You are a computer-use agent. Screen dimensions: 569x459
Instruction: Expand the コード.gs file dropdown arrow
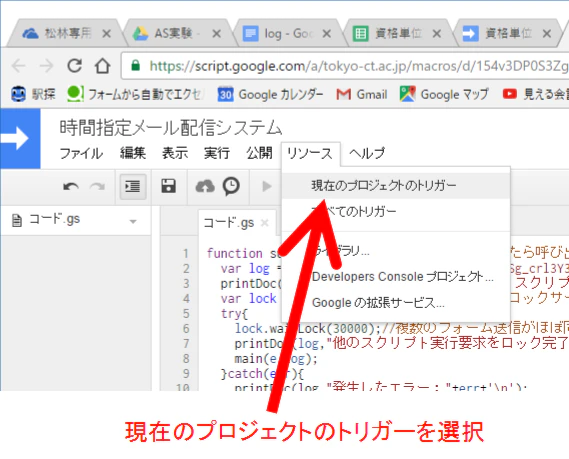tap(133, 221)
